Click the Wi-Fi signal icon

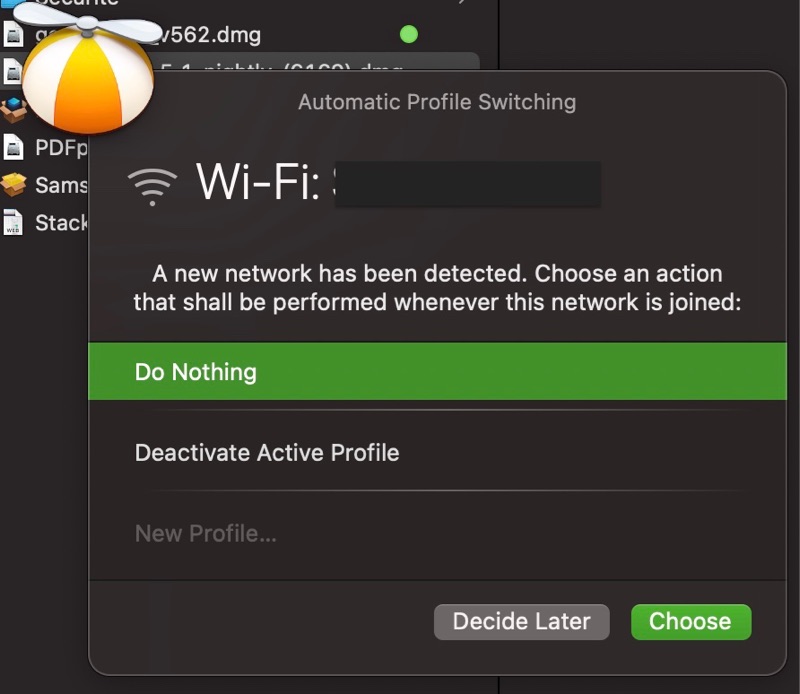click(152, 185)
